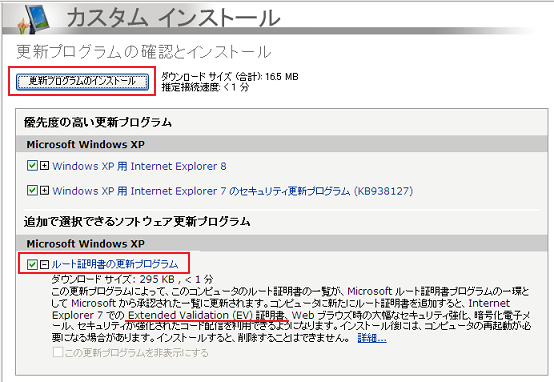Toggle the この更新プログラムを非表示にする checkbox
Image resolution: width=554 pixels, height=382 pixels.
pos(58,352)
